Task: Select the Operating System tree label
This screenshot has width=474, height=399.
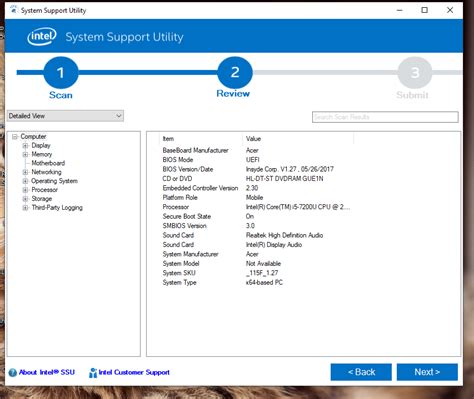Action: [x=54, y=181]
